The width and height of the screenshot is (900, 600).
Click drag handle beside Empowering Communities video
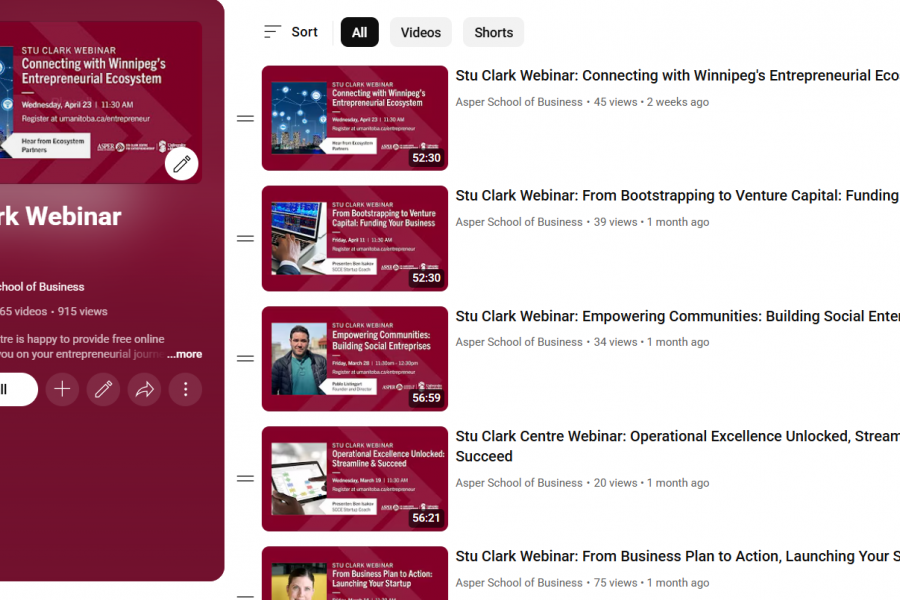point(245,358)
